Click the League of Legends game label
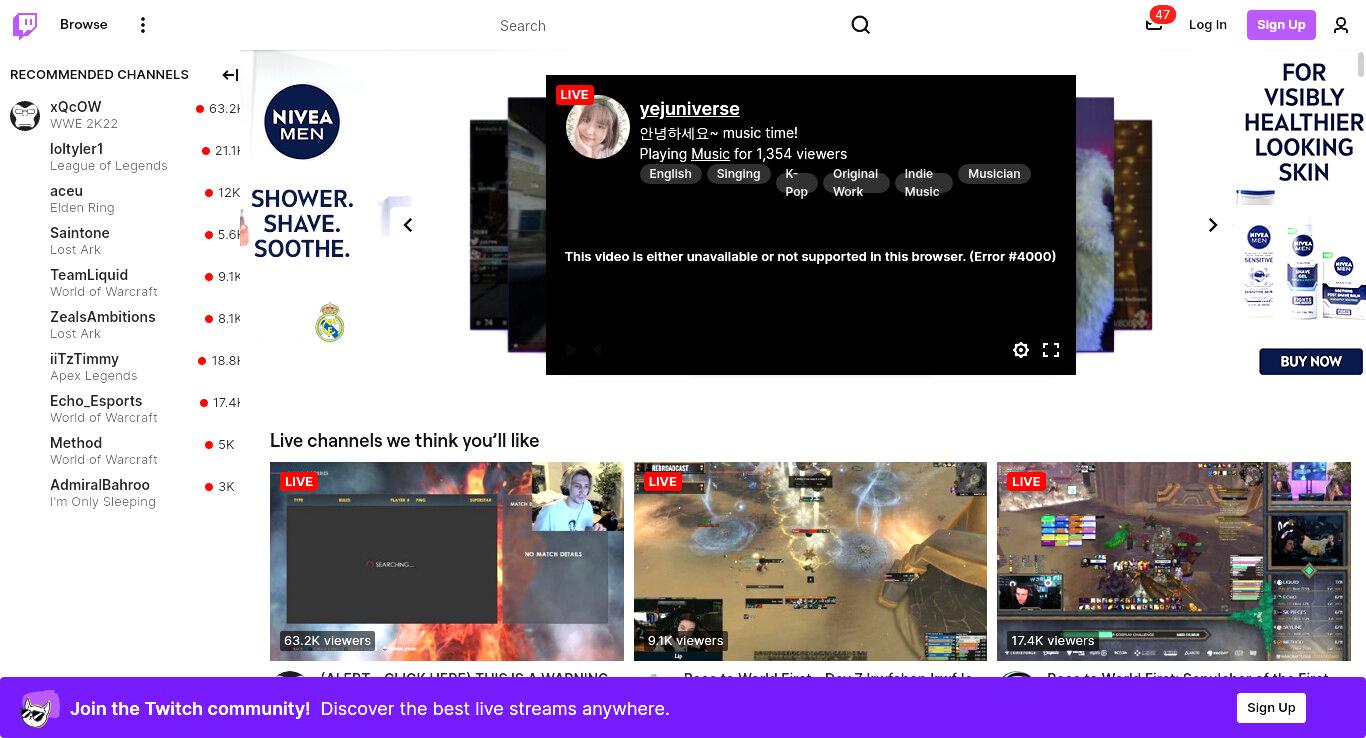The width and height of the screenshot is (1366, 738). click(109, 166)
